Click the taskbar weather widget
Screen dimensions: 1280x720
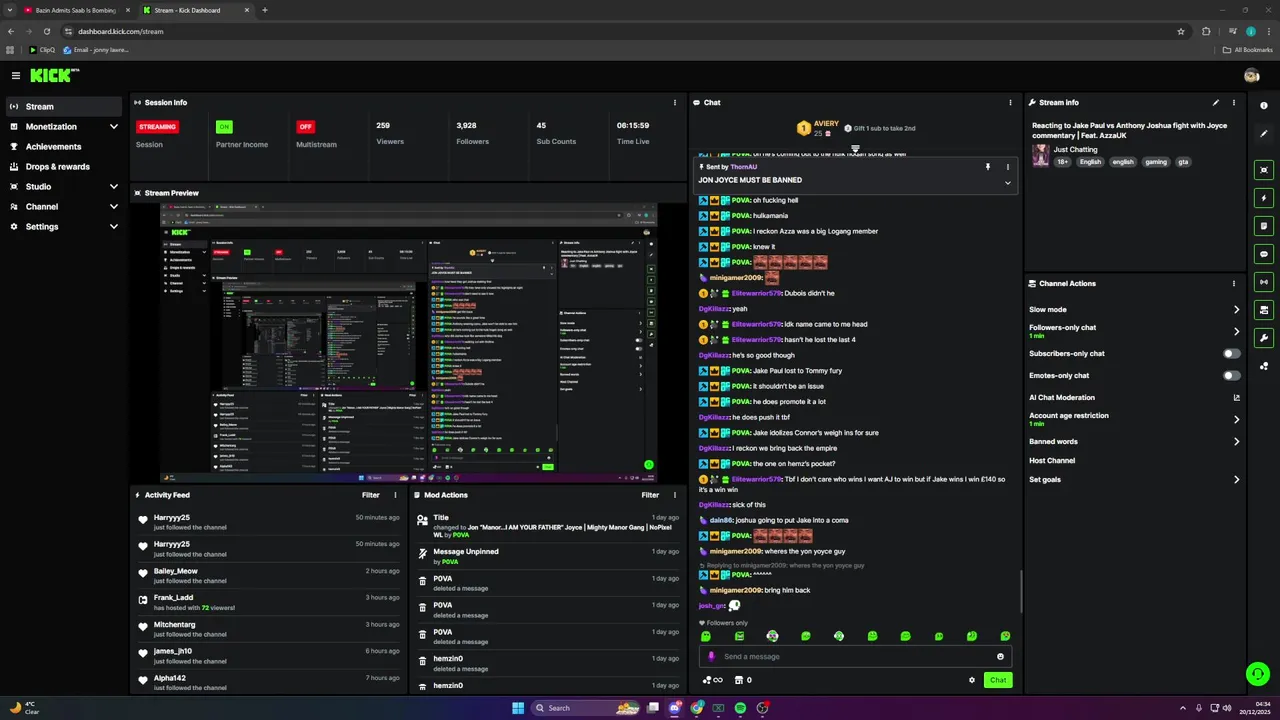[x=25, y=708]
